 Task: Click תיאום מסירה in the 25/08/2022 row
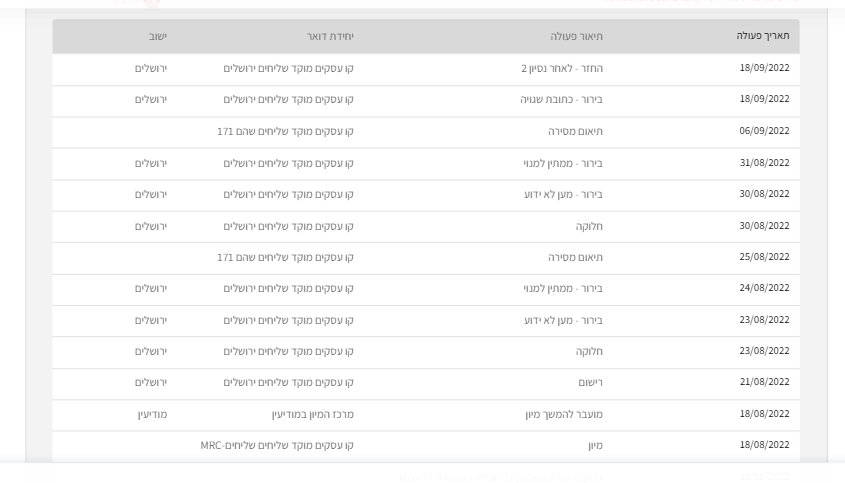[x=575, y=258]
